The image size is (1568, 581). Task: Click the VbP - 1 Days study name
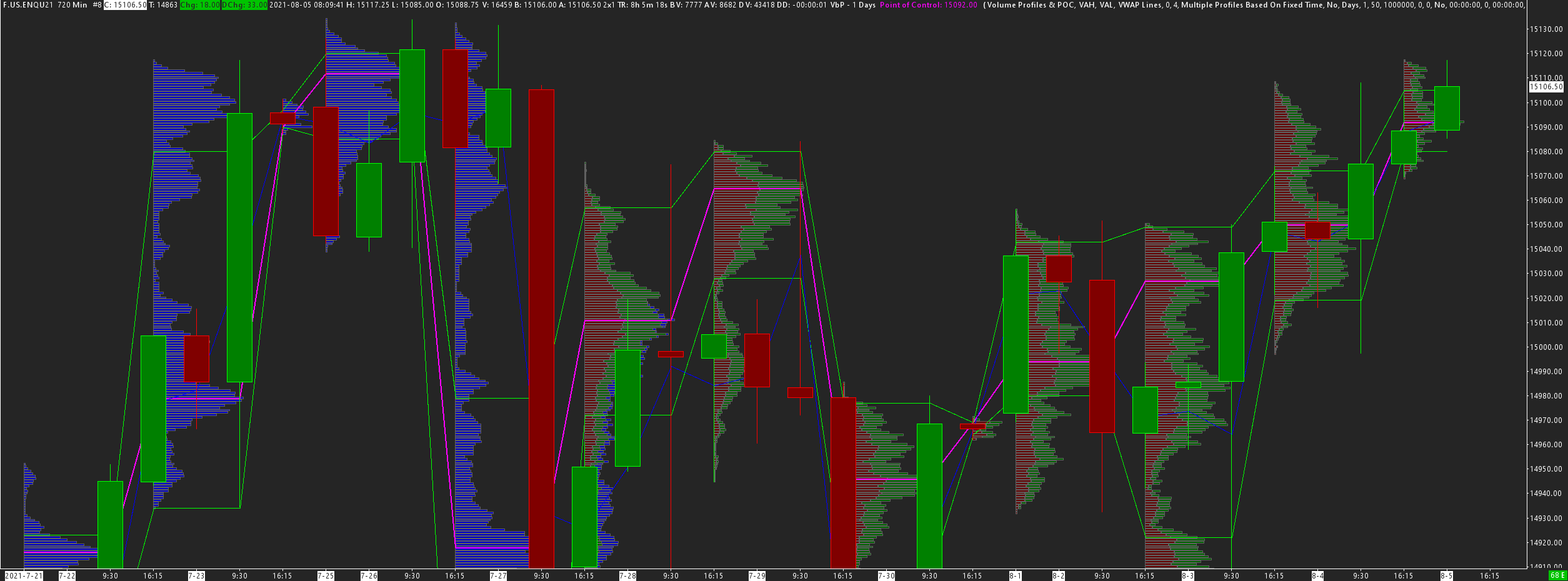click(852, 5)
